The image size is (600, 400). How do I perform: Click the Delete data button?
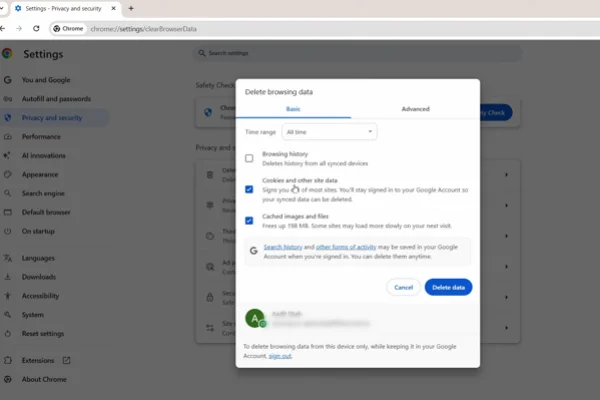coord(448,287)
